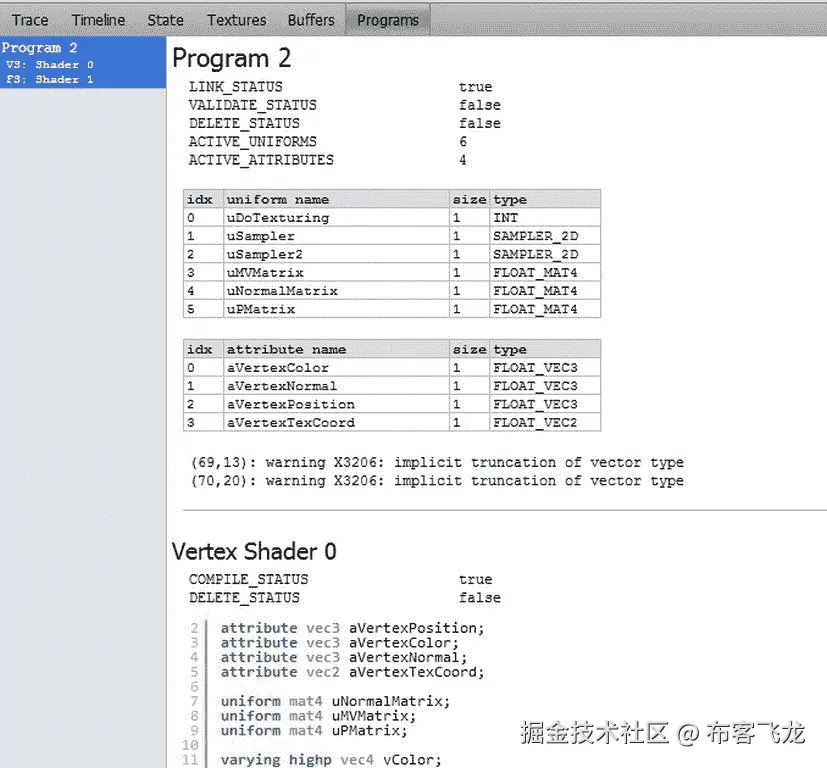827x768 pixels.
Task: Click SAMPLER_2D type in uSampler row
Action: point(545,236)
